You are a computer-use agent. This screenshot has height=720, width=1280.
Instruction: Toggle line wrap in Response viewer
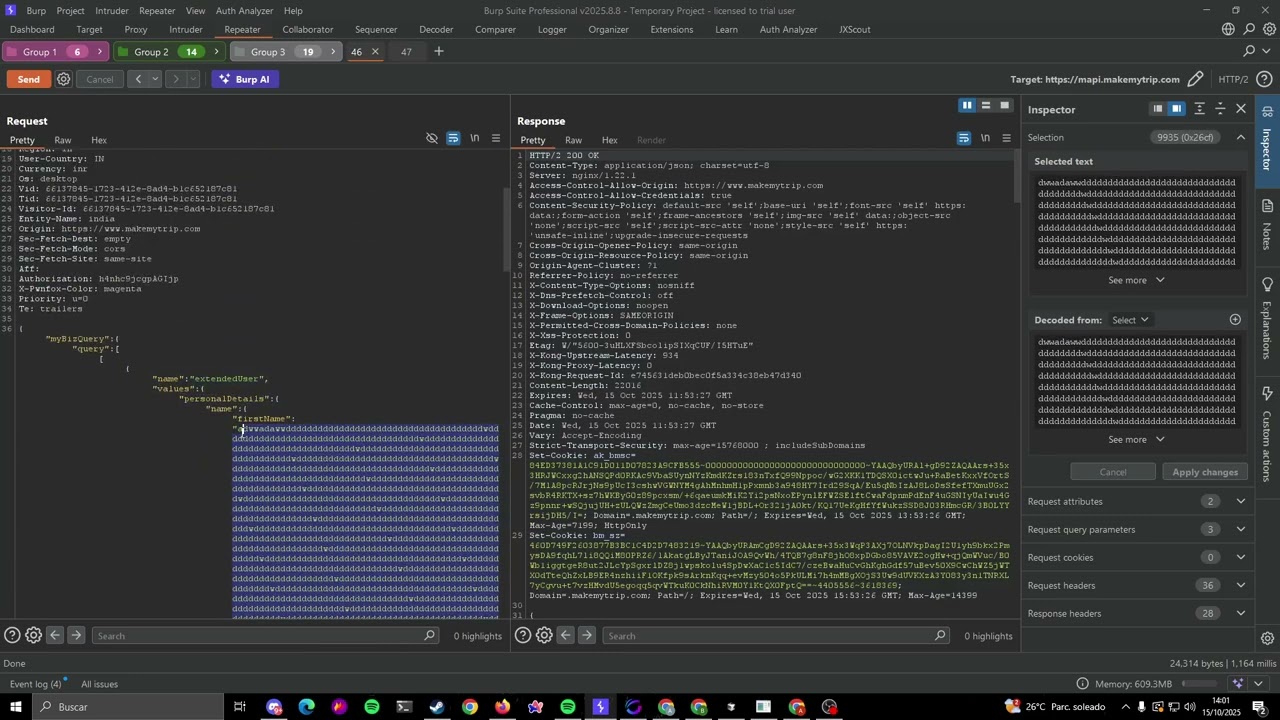(964, 139)
